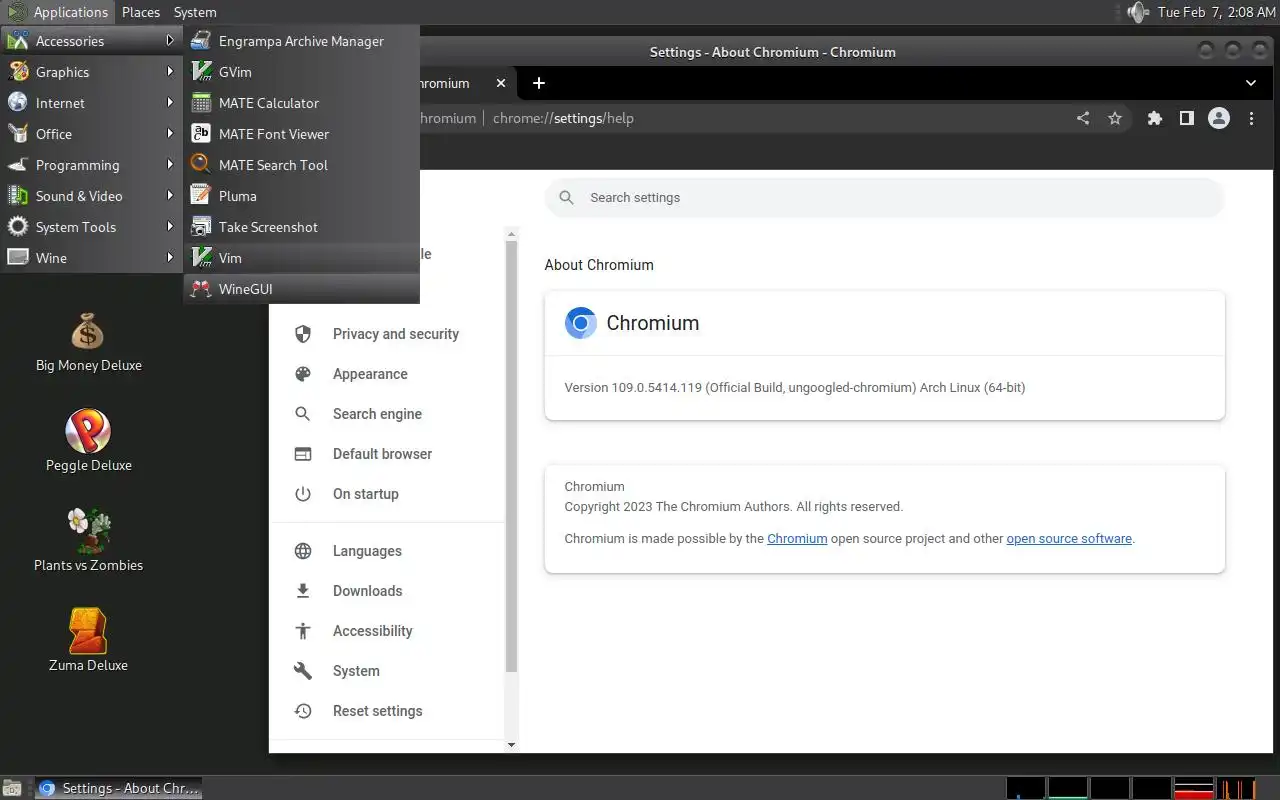Open WineGUI menu entry
The image size is (1280, 800).
[301, 289]
